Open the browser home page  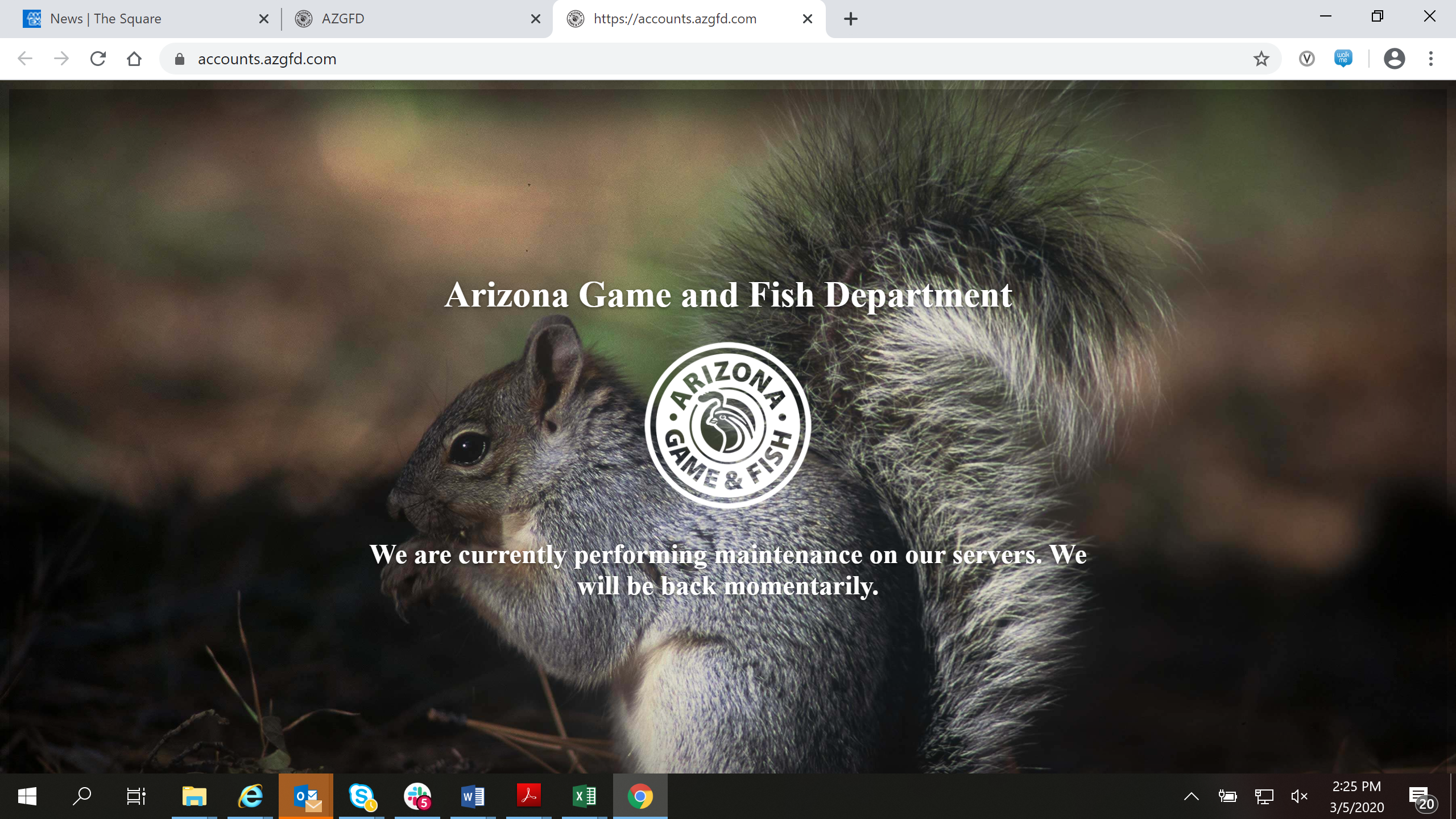coord(134,59)
